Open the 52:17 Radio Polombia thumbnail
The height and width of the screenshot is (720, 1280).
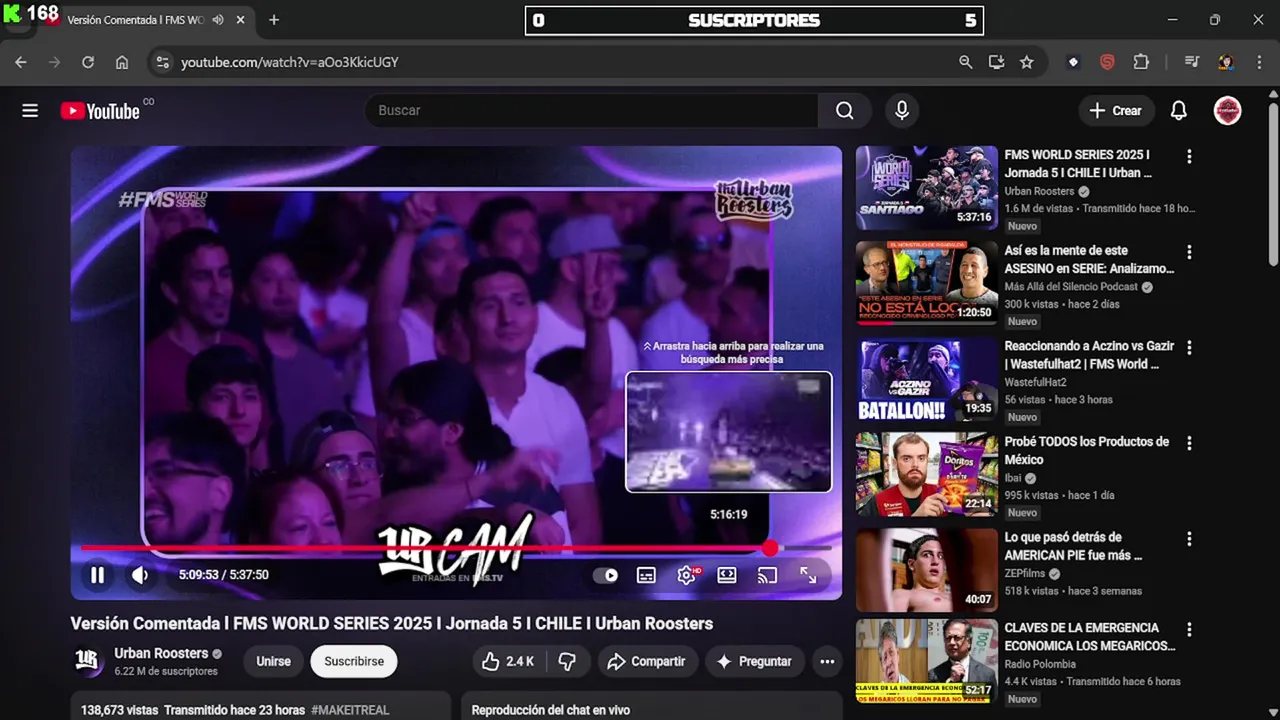927,661
